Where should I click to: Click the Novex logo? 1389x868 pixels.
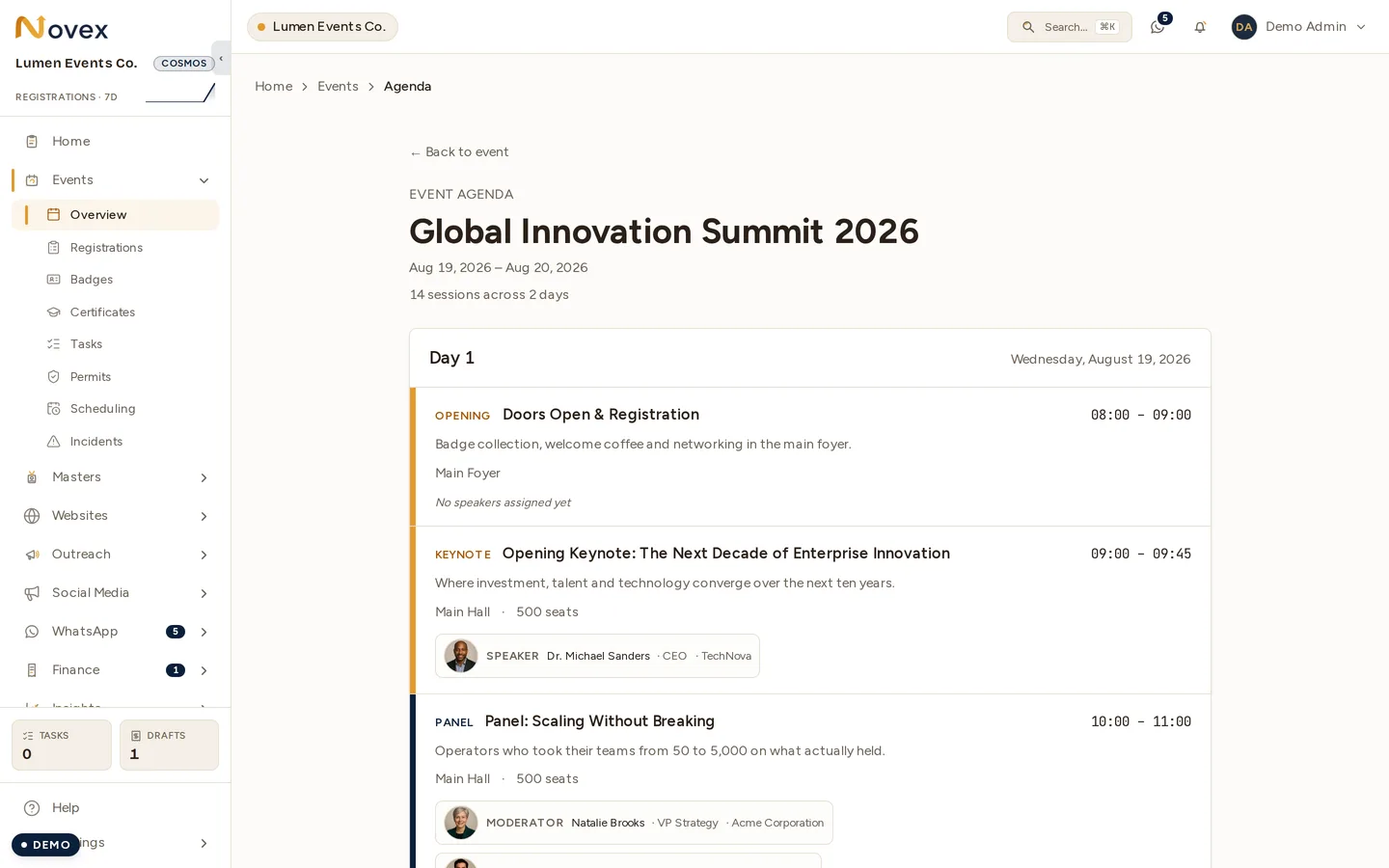(62, 28)
